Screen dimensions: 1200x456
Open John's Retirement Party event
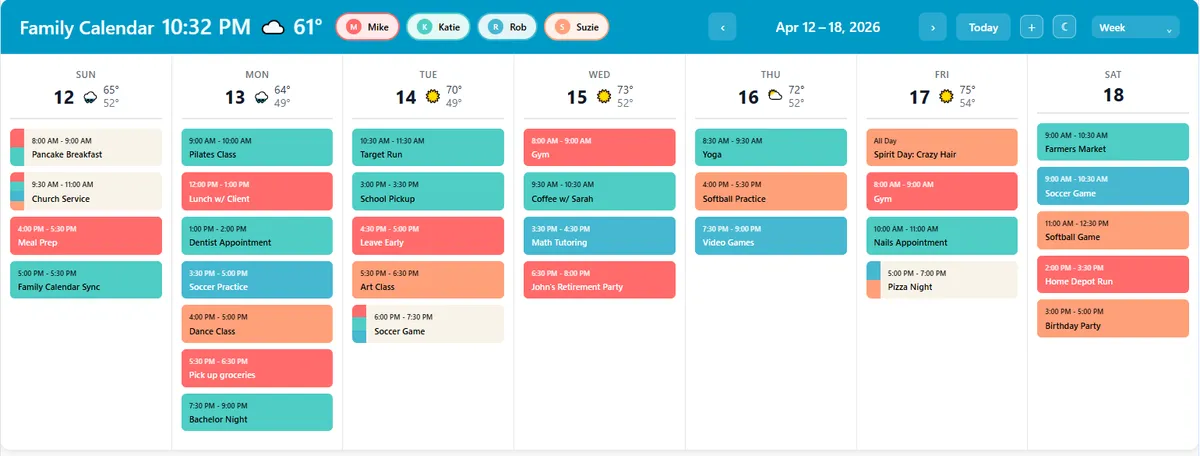tap(600, 279)
